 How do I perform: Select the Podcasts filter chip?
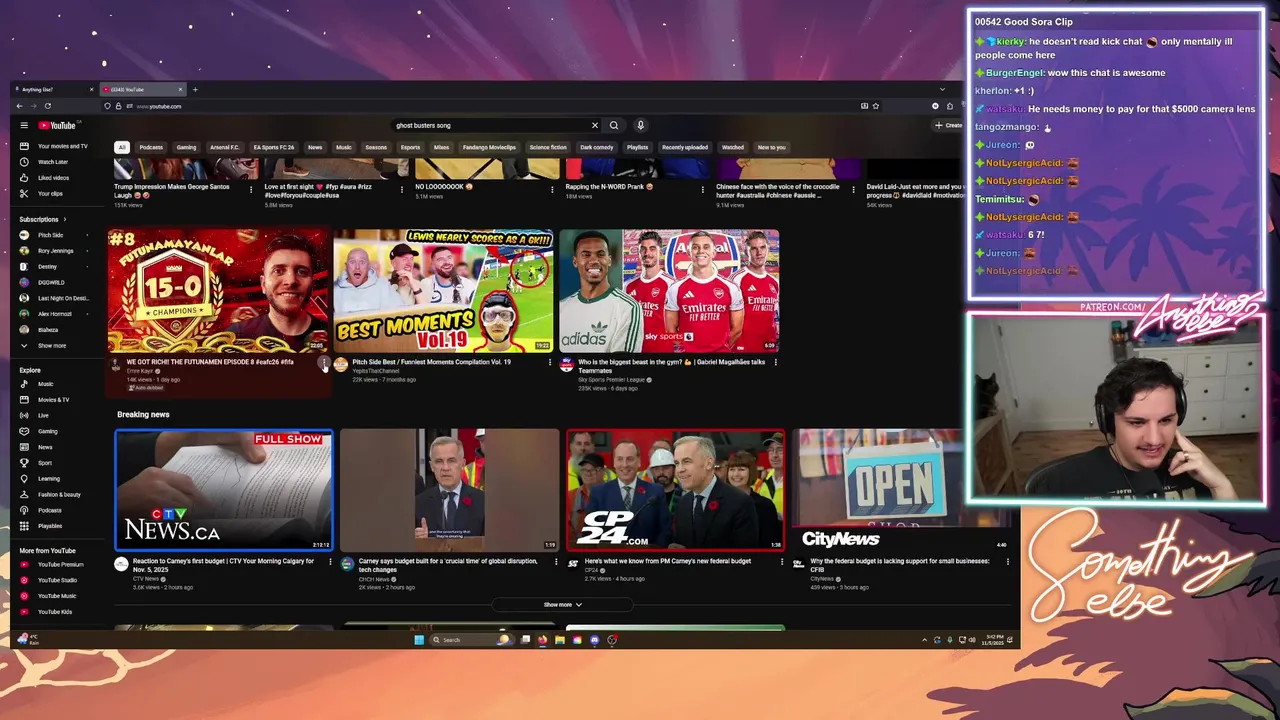point(151,147)
